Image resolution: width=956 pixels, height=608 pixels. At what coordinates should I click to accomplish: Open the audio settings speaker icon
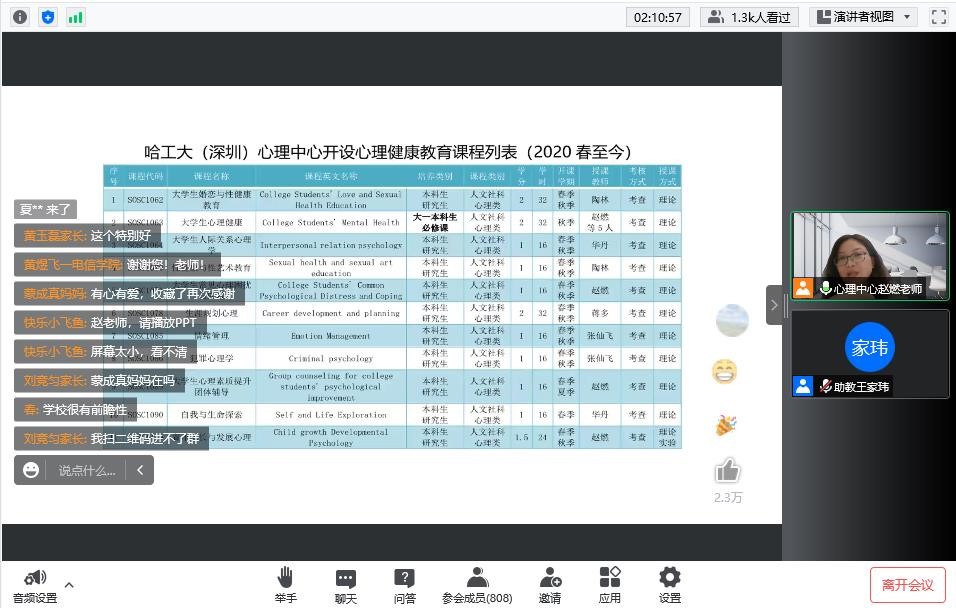(34, 578)
